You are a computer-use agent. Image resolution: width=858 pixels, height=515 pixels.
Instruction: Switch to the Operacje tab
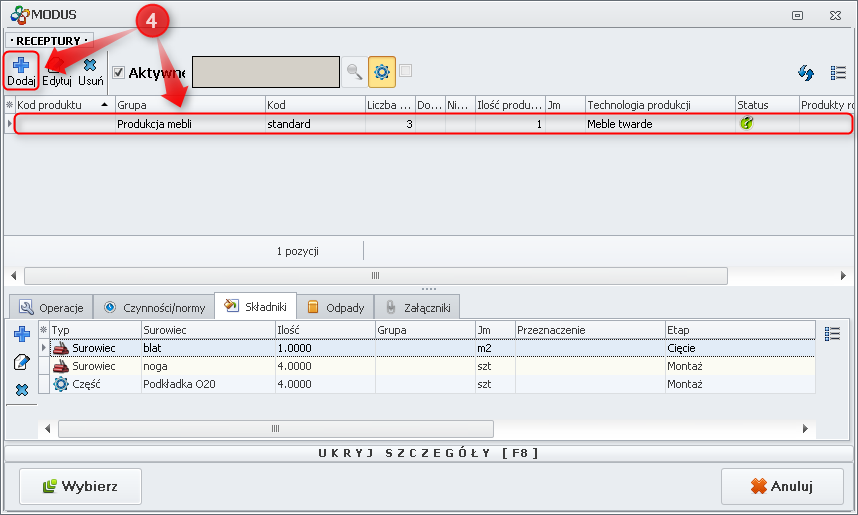click(50, 307)
